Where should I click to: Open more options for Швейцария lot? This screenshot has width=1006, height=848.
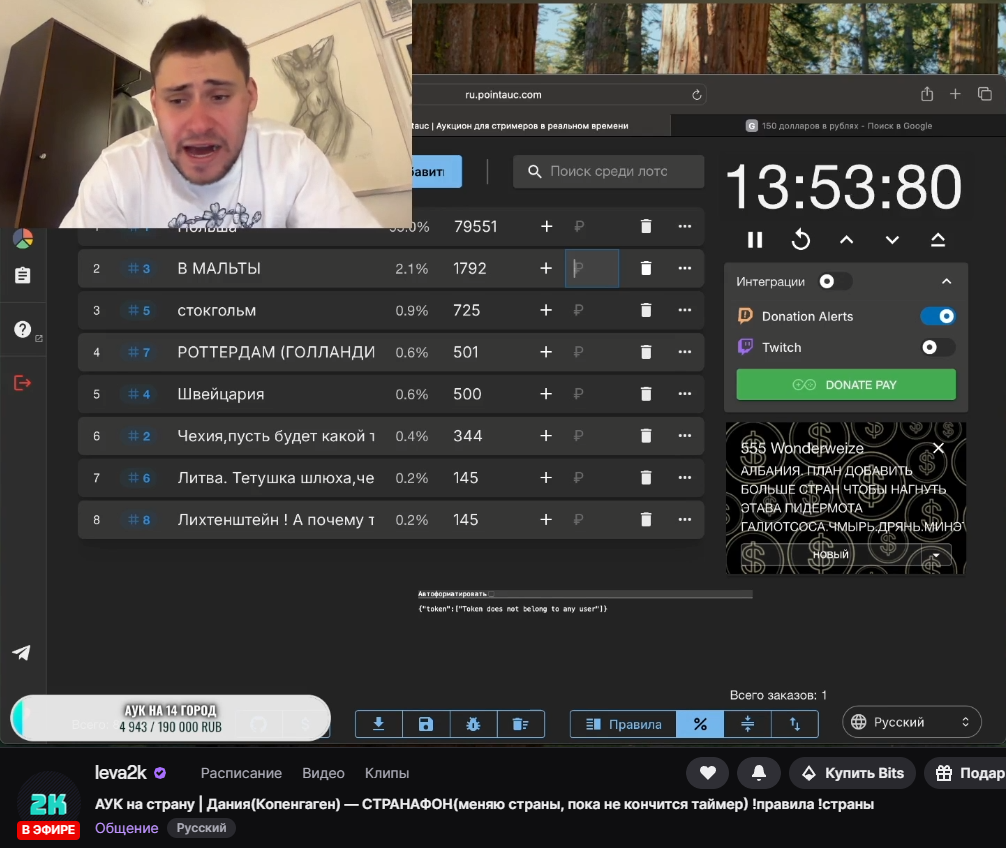pos(685,394)
